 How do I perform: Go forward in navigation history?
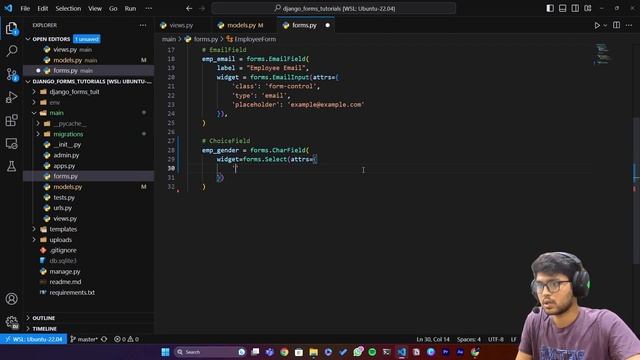click(x=202, y=9)
